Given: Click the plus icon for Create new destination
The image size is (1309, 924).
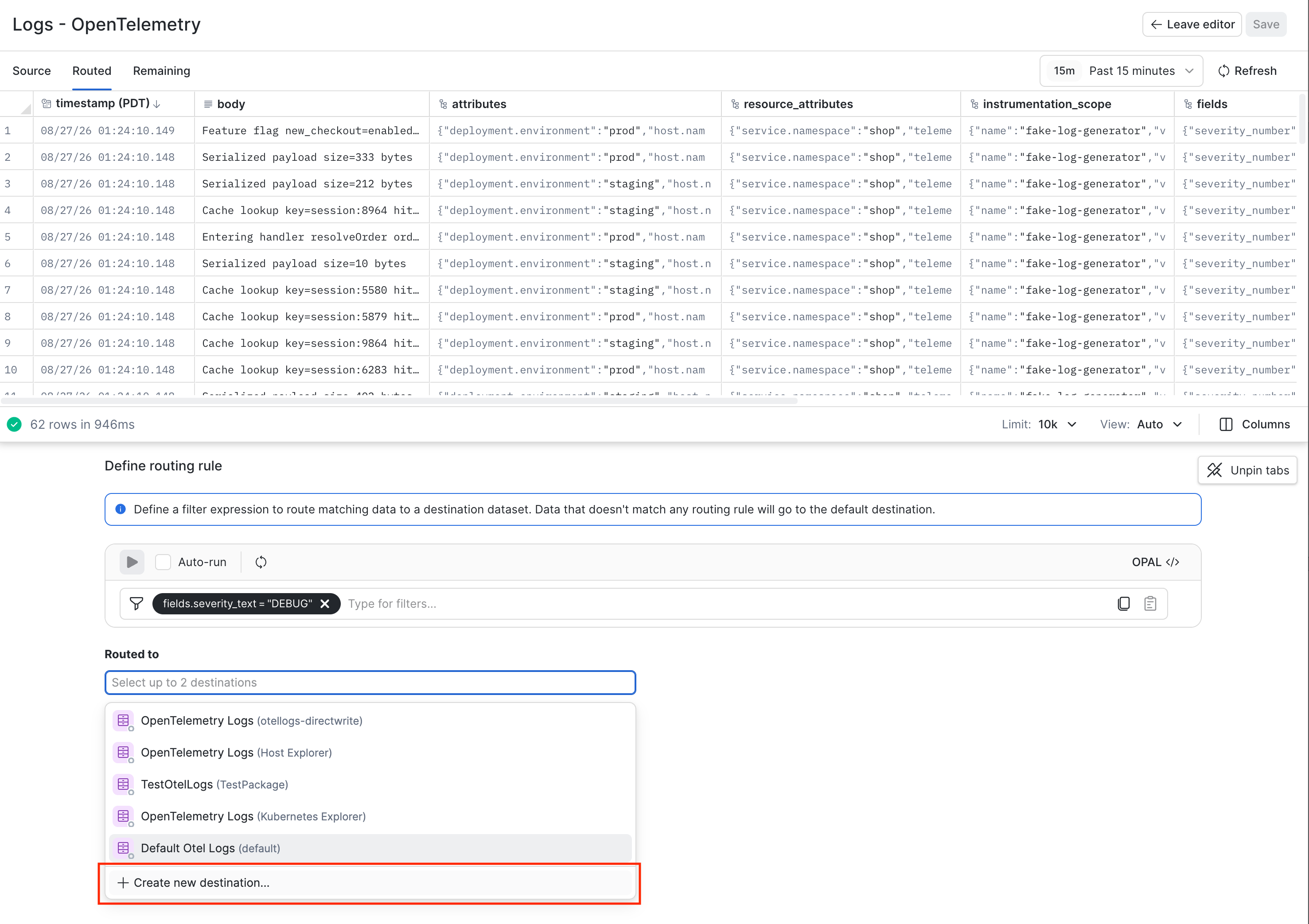Looking at the screenshot, I should 123,882.
